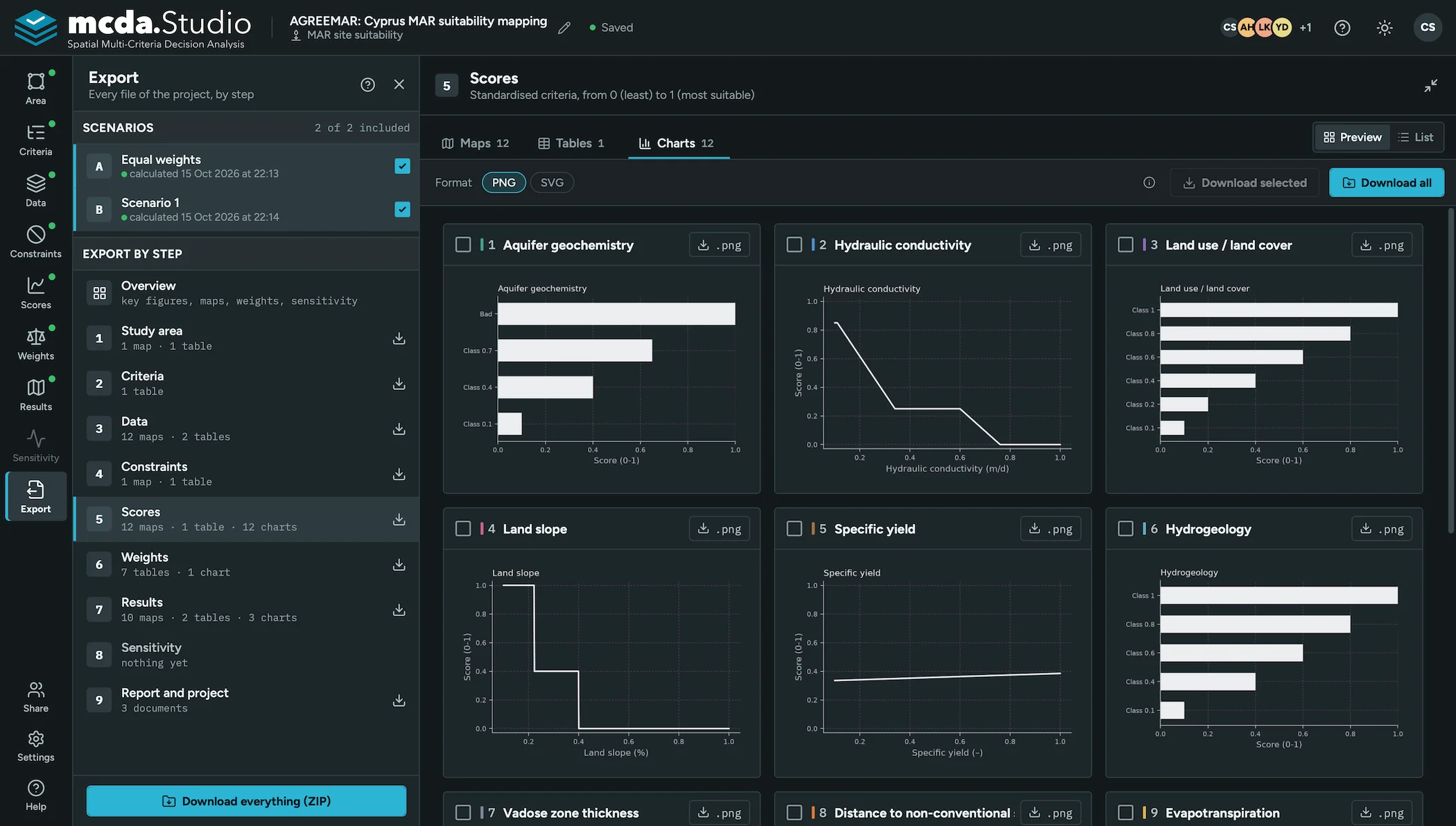Open the Export panel help icon
1456x826 pixels.
367,85
